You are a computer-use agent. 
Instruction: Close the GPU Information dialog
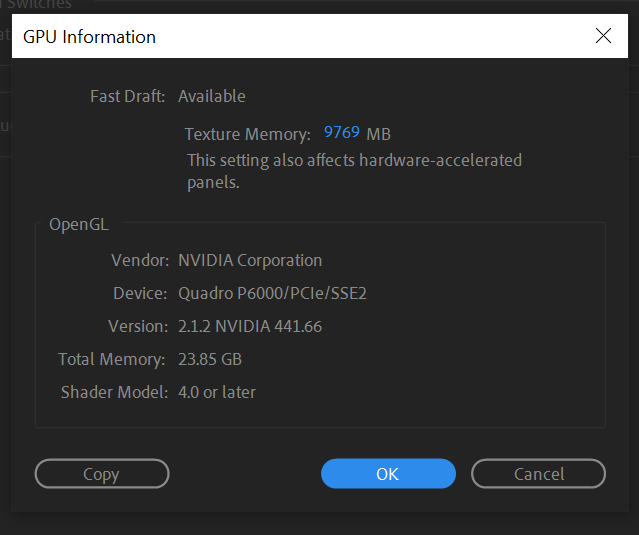(603, 36)
